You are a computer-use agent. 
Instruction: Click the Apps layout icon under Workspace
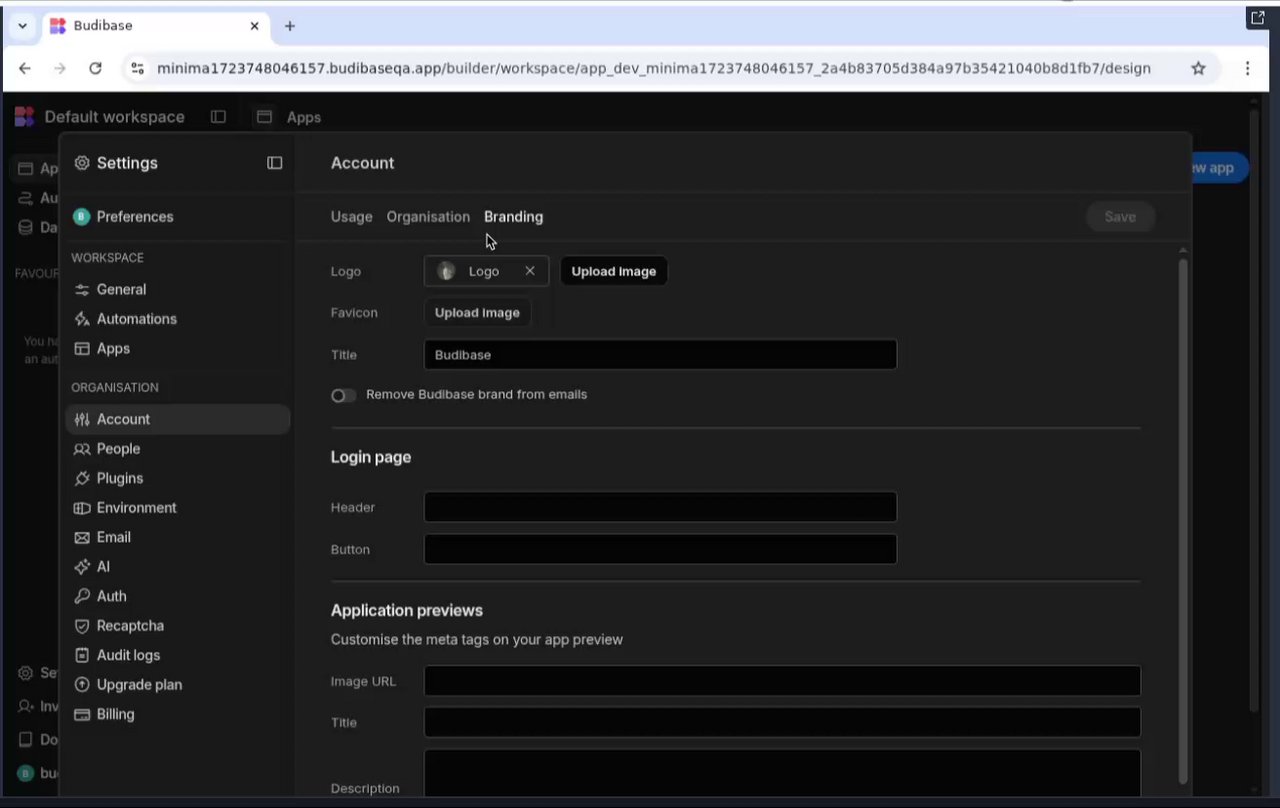(82, 349)
